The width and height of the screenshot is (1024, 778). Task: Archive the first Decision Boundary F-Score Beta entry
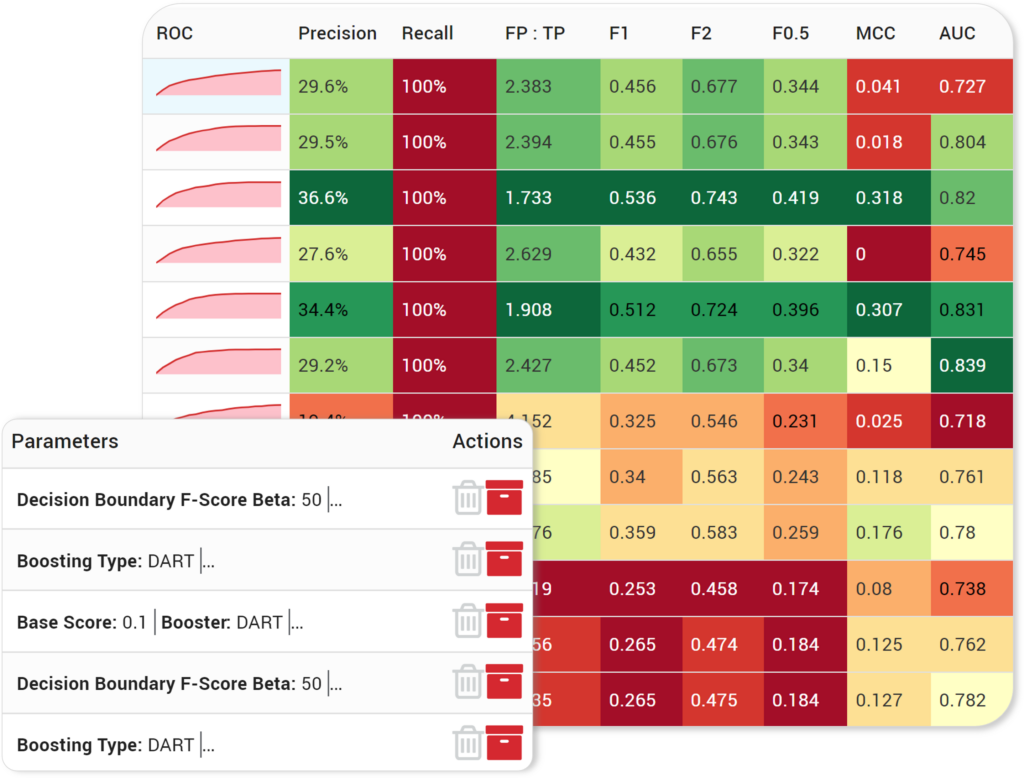505,498
